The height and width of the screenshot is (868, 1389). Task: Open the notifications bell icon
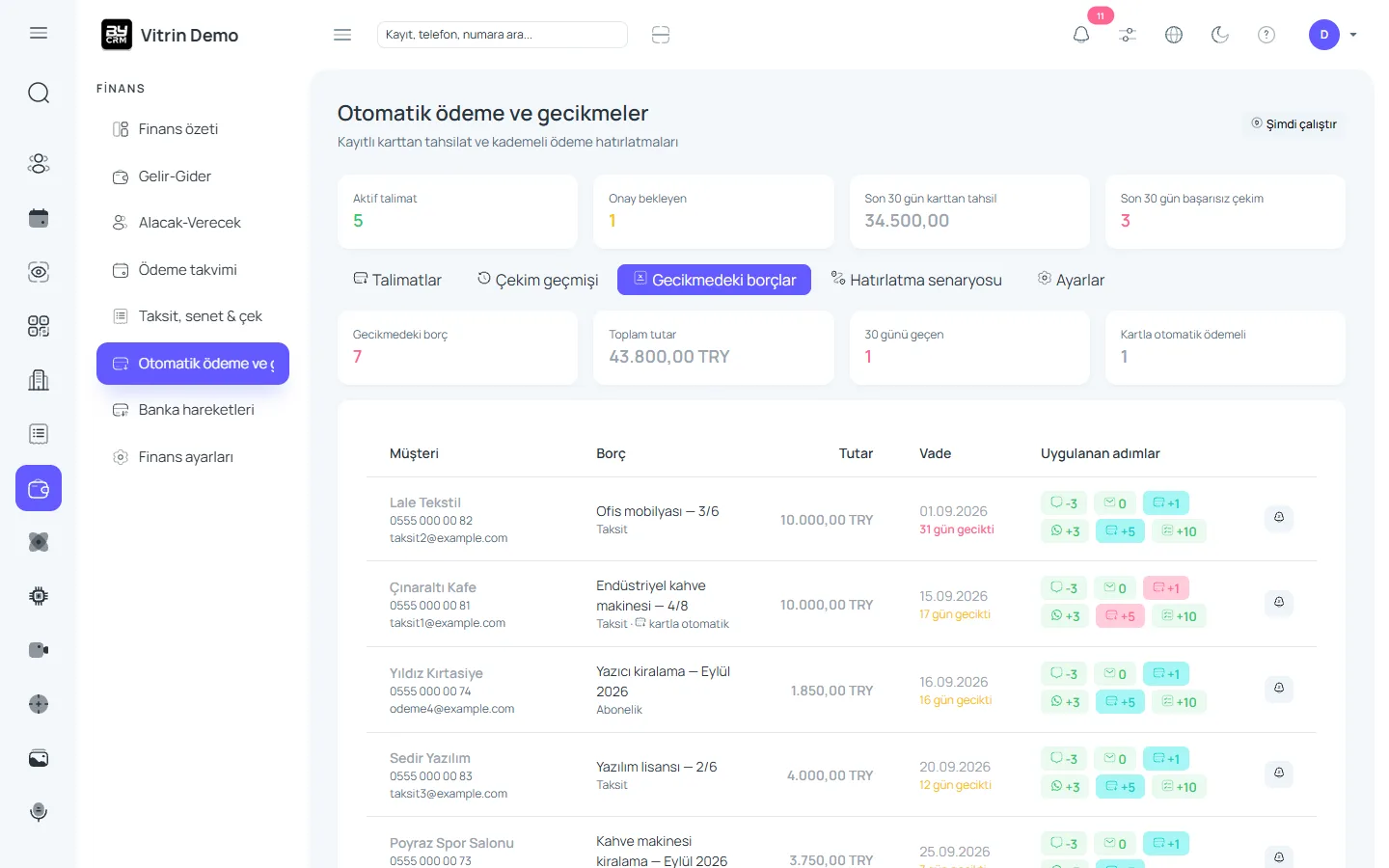(x=1081, y=35)
